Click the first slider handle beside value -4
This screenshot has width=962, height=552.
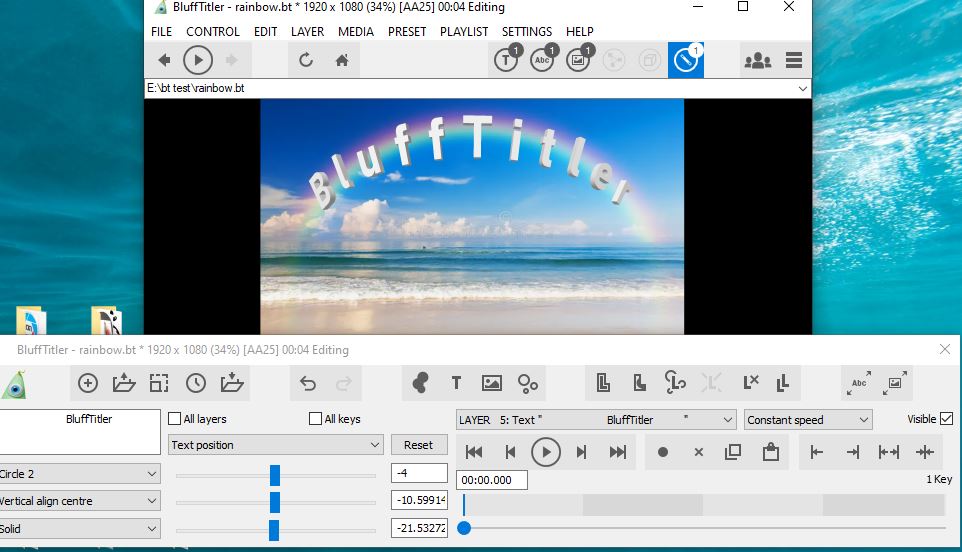[275, 475]
